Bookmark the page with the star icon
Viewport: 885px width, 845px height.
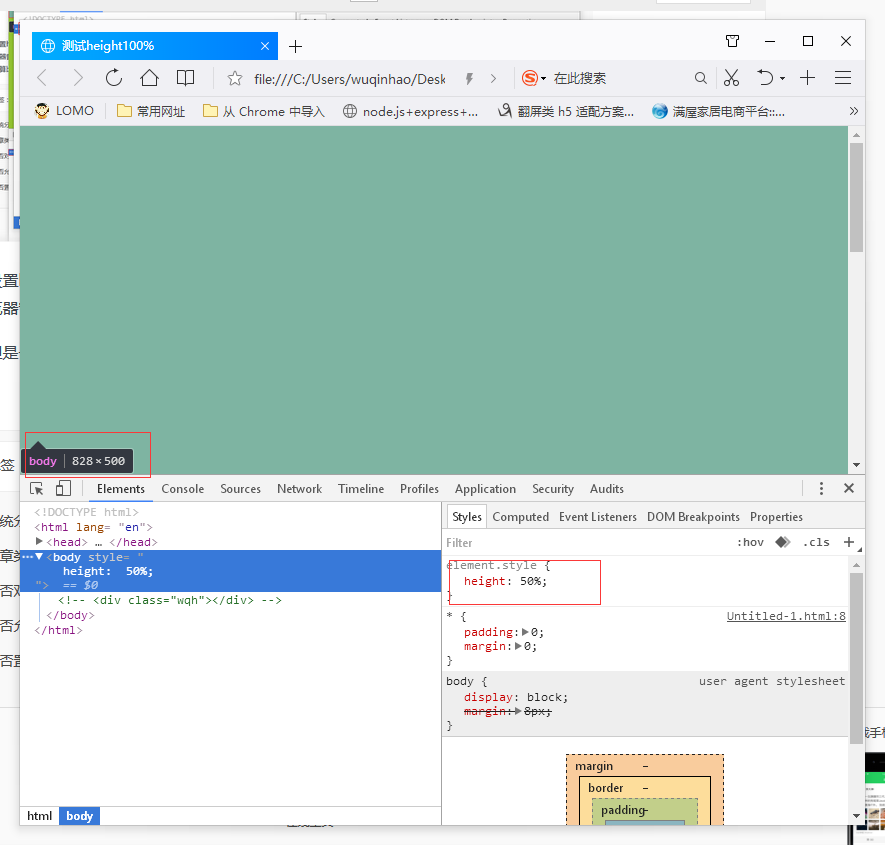click(x=235, y=78)
